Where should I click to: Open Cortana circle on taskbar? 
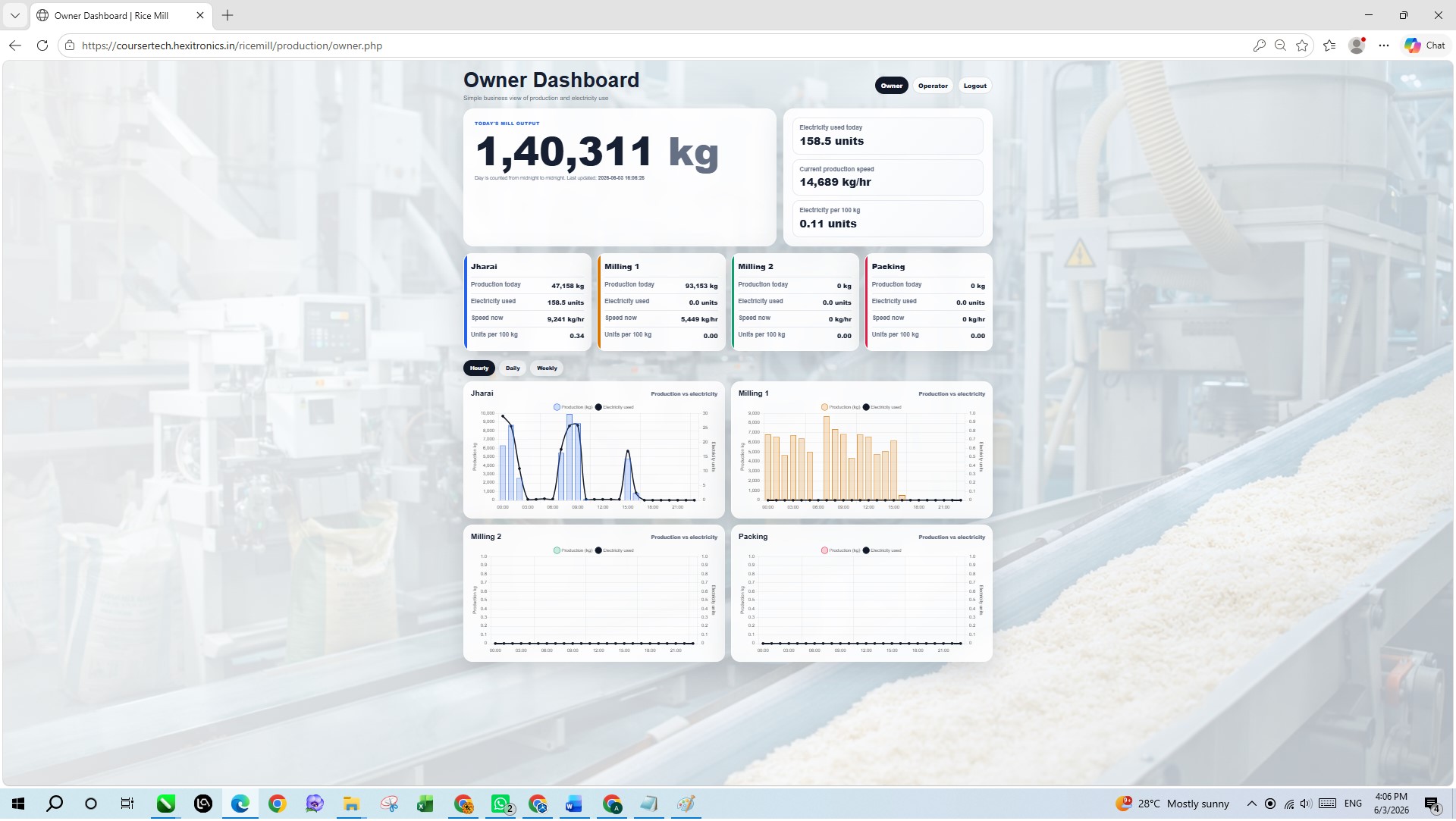point(91,804)
